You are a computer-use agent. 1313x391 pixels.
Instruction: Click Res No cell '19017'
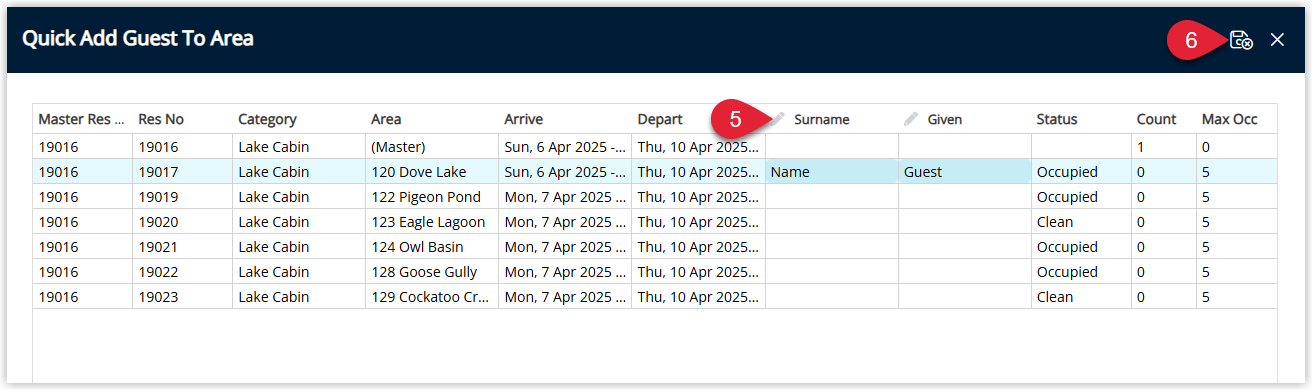[x=182, y=172]
